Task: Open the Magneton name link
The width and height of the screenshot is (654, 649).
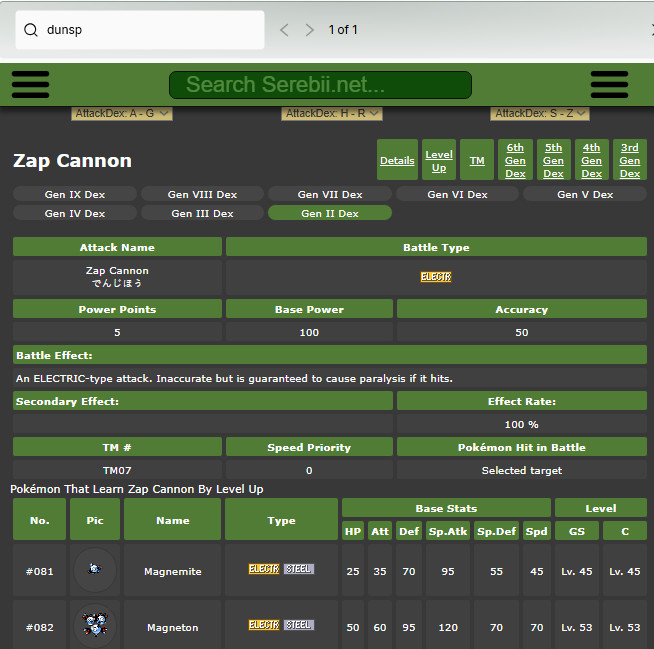Action: (173, 627)
